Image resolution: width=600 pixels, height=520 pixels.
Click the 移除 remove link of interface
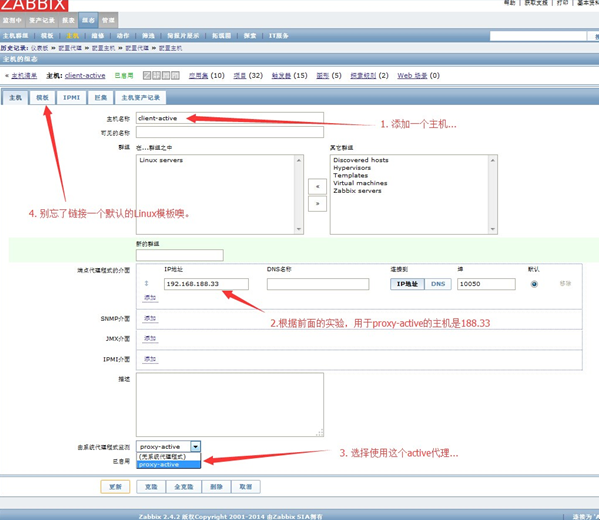(x=565, y=284)
